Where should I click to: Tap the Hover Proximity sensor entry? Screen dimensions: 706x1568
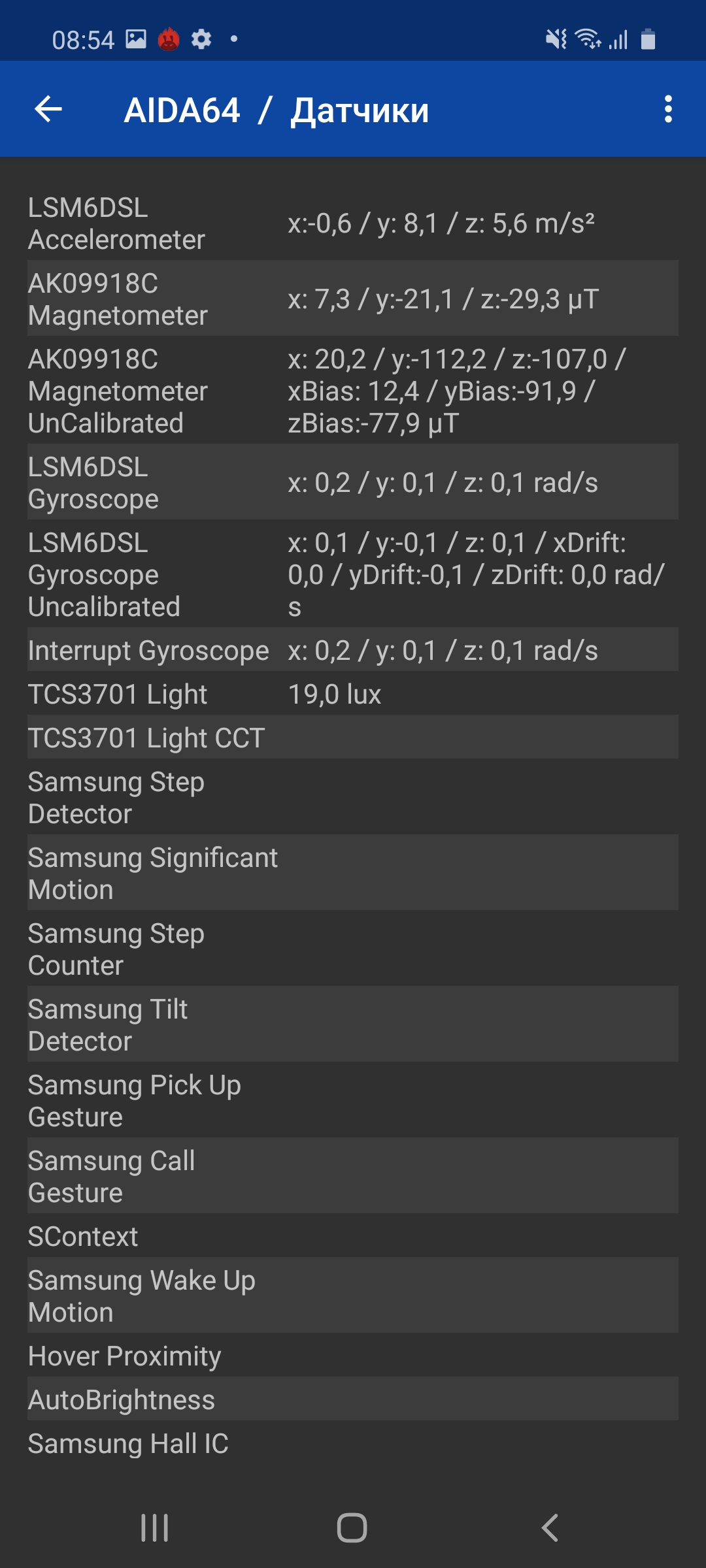tap(353, 1356)
